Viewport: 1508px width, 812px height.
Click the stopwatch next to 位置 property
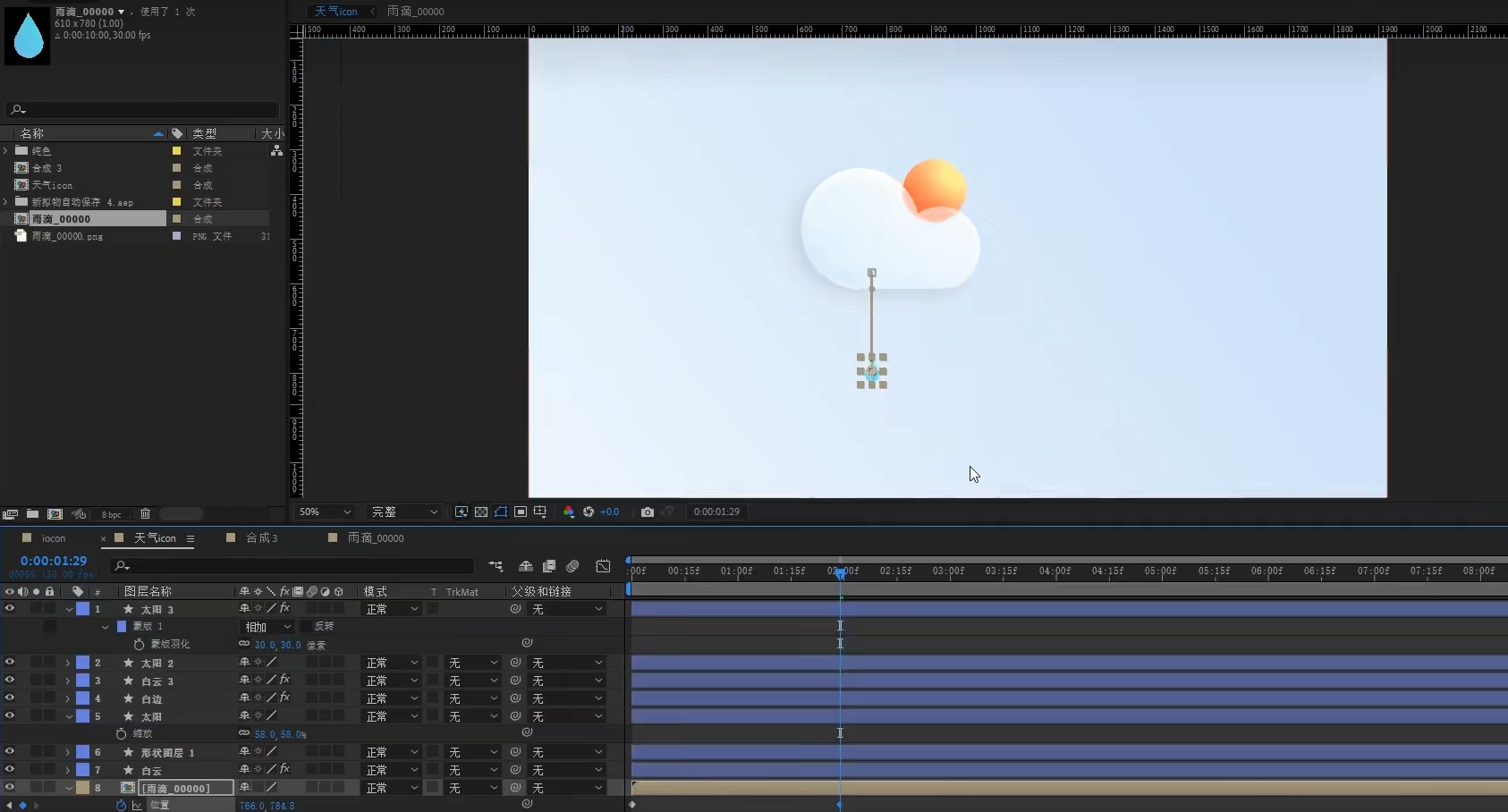point(122,805)
